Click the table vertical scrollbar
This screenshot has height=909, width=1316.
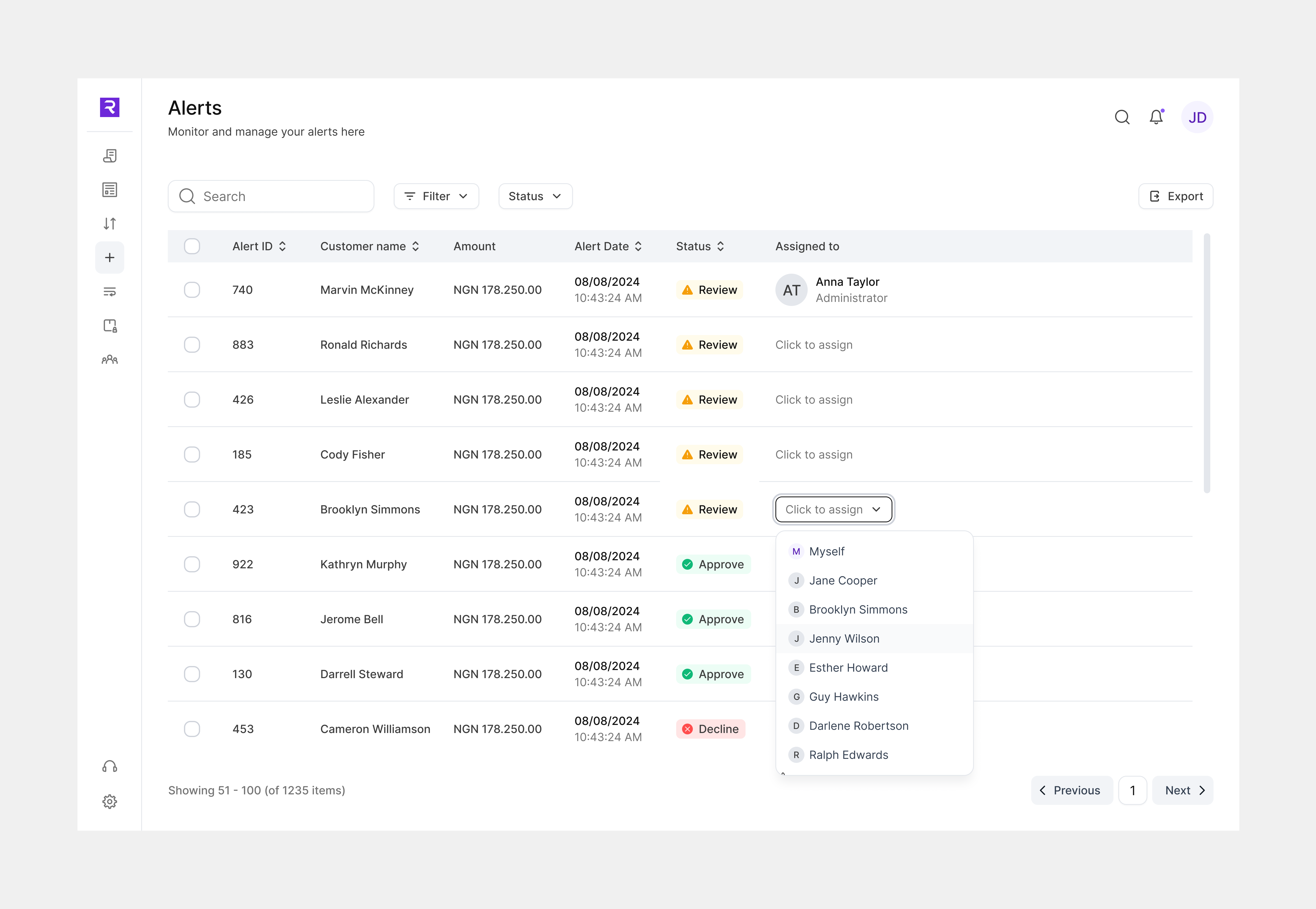pyautogui.click(x=1207, y=363)
